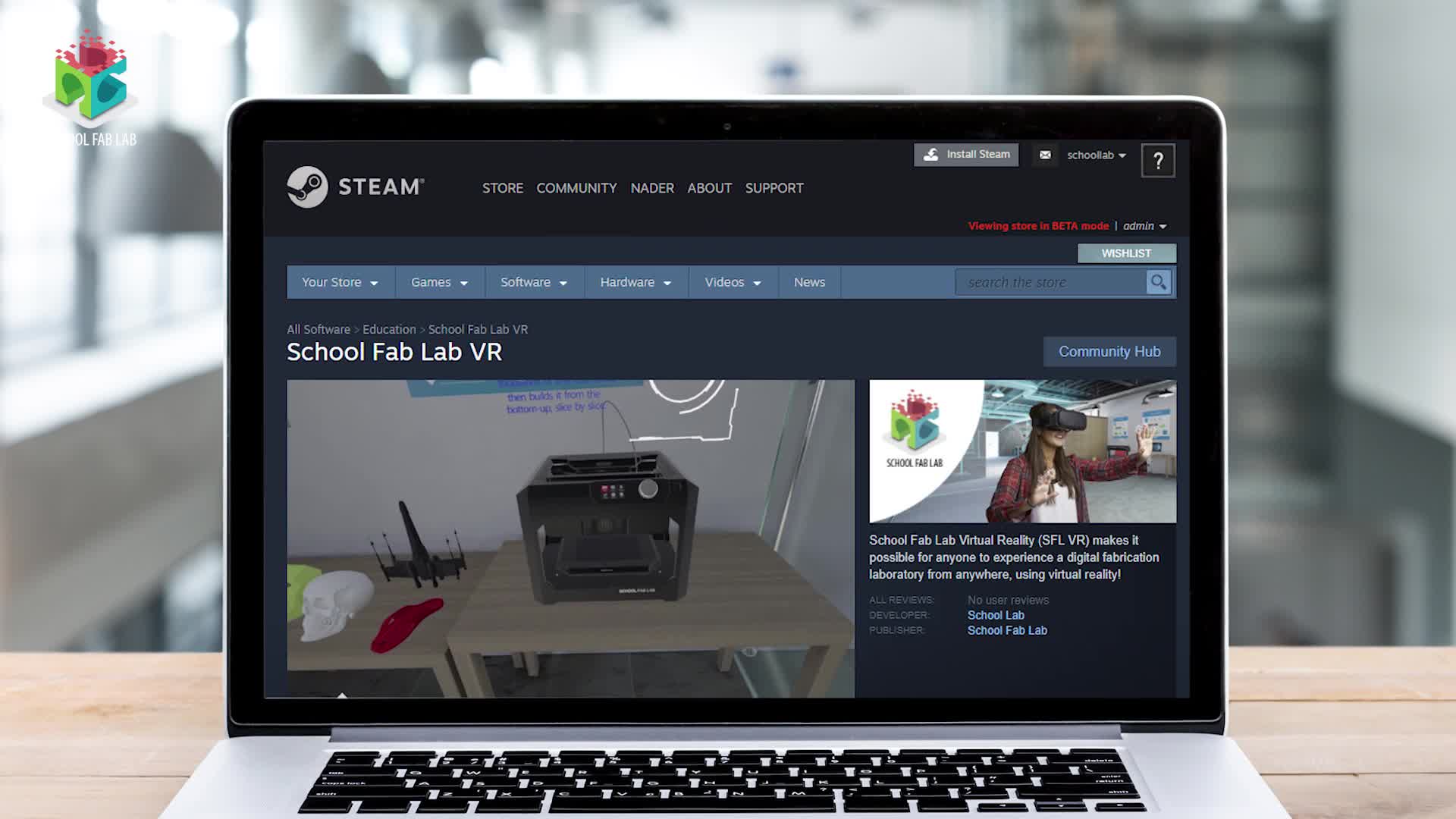This screenshot has width=1456, height=819.
Task: Follow the School Lab developer link
Action: point(995,615)
